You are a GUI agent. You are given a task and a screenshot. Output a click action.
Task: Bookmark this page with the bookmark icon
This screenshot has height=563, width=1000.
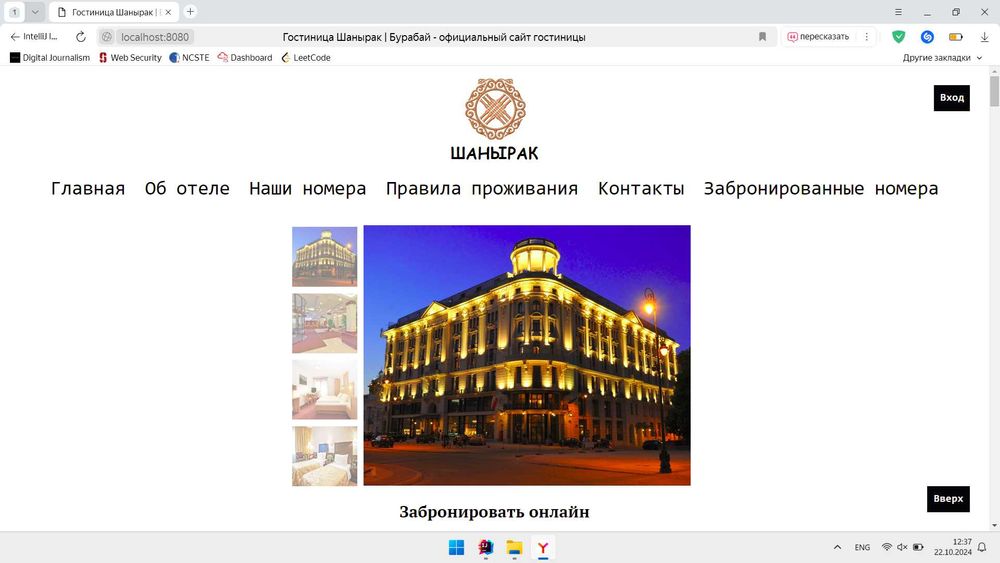point(762,37)
